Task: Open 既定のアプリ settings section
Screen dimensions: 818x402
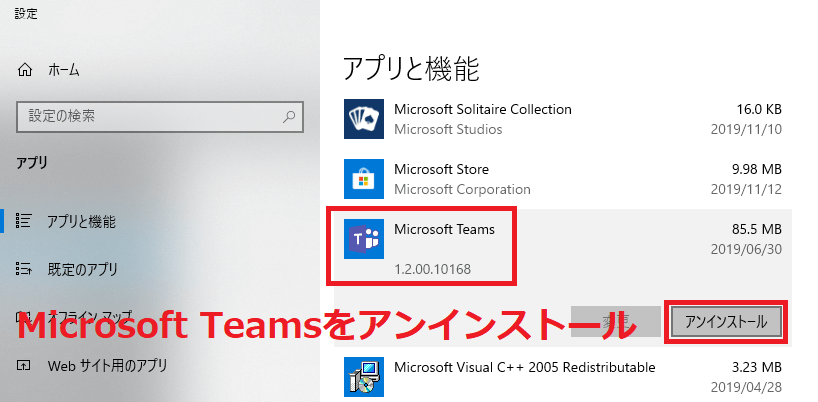Action: click(82, 269)
